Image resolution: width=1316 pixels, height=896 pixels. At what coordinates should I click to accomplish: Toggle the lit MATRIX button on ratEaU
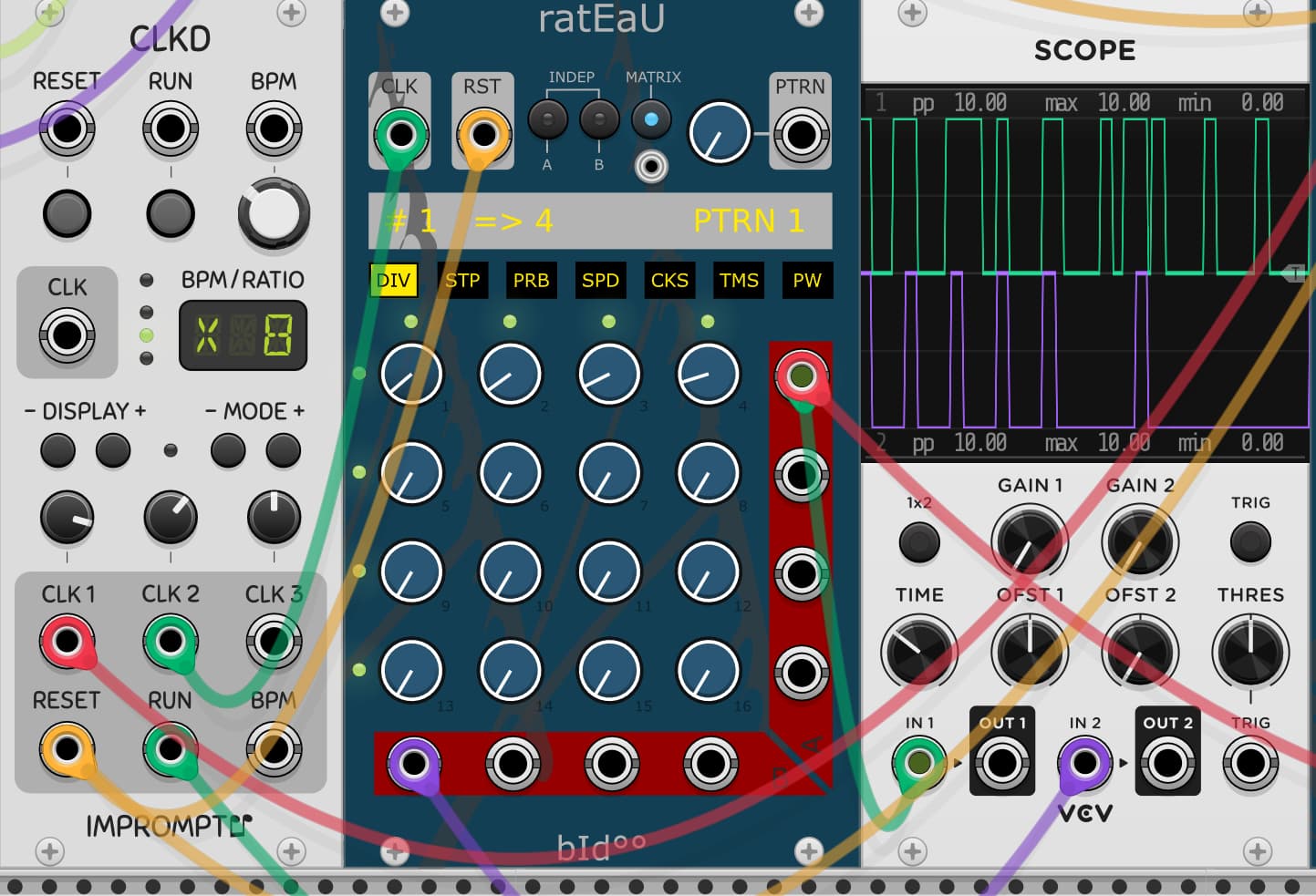651,119
